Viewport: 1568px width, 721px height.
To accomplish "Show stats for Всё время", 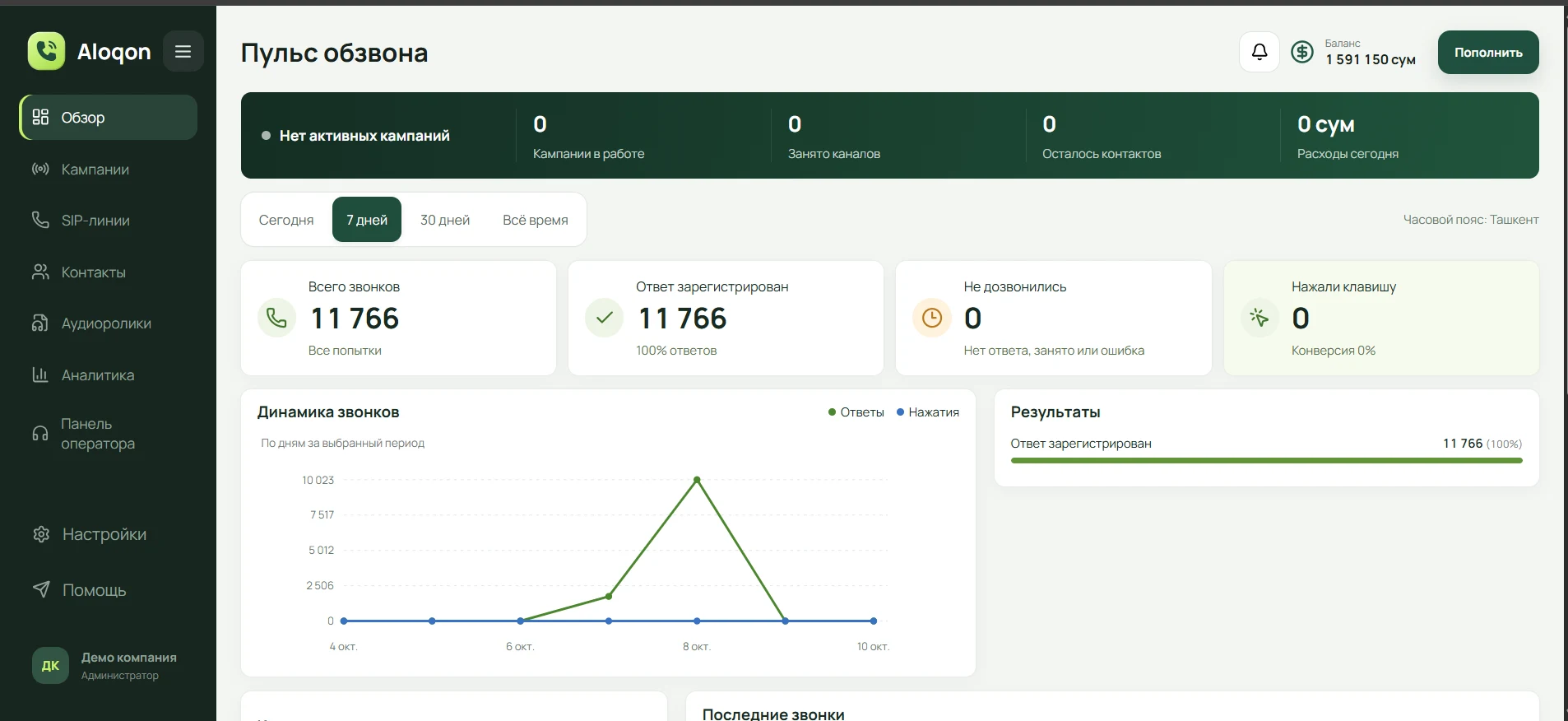I will pos(536,220).
